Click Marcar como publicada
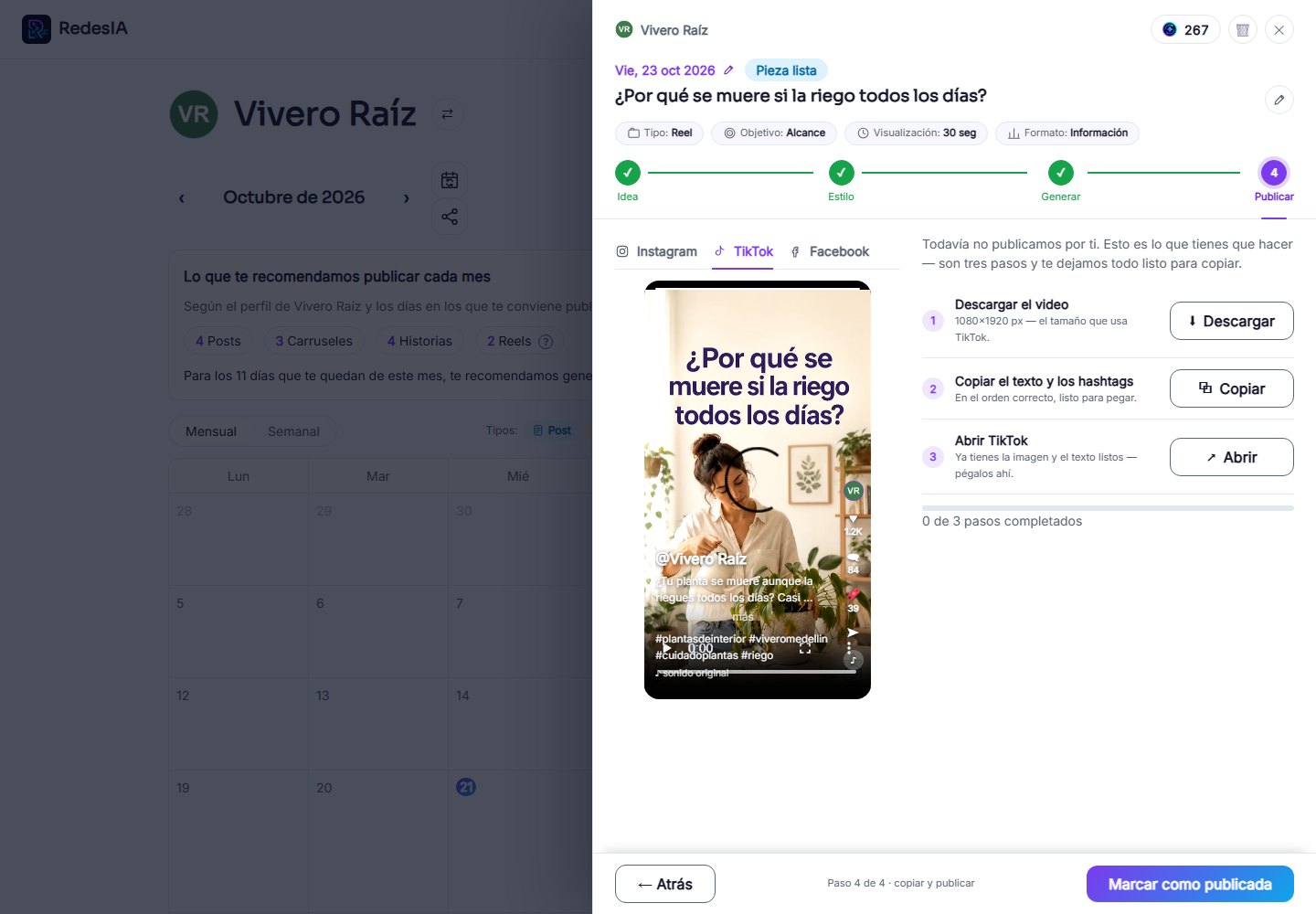Image resolution: width=1316 pixels, height=914 pixels. (x=1190, y=884)
